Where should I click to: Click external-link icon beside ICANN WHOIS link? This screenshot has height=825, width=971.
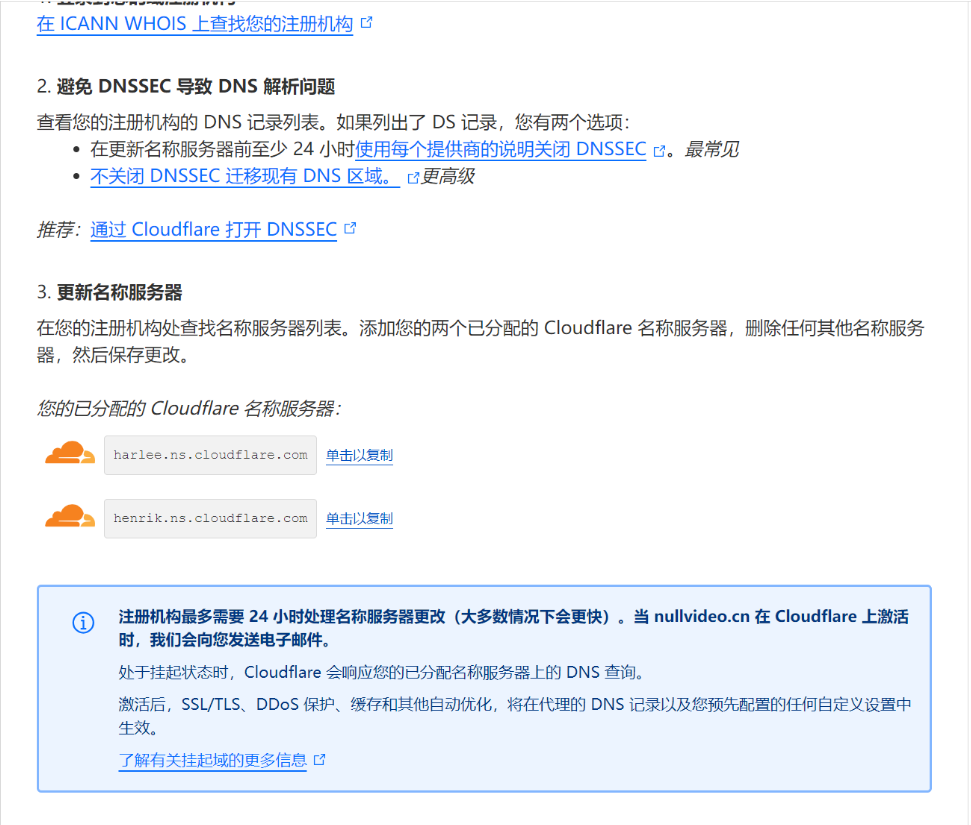click(x=367, y=23)
